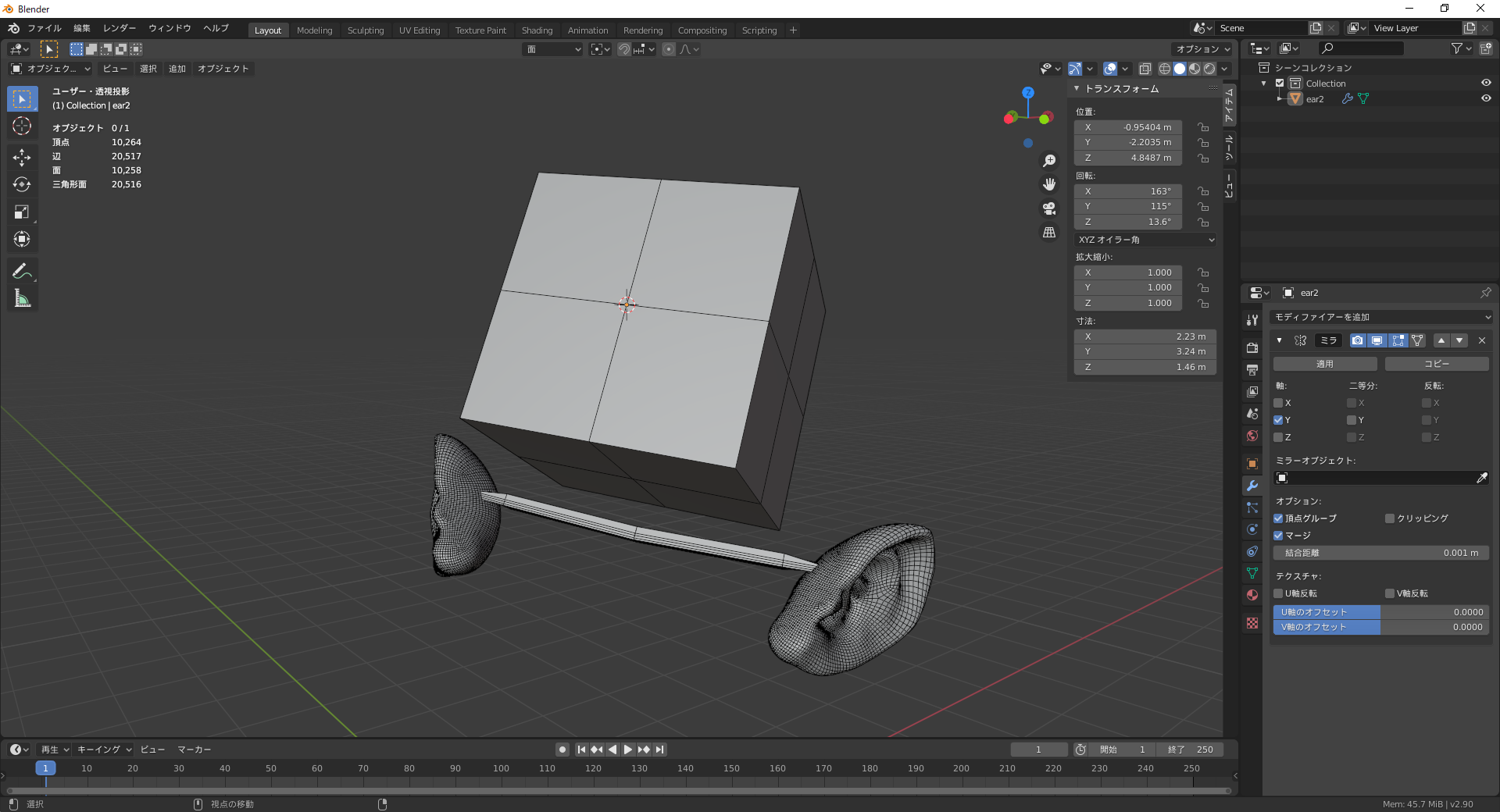Enable the Clipping option (クリッピング)
1500x812 pixels.
(x=1390, y=518)
